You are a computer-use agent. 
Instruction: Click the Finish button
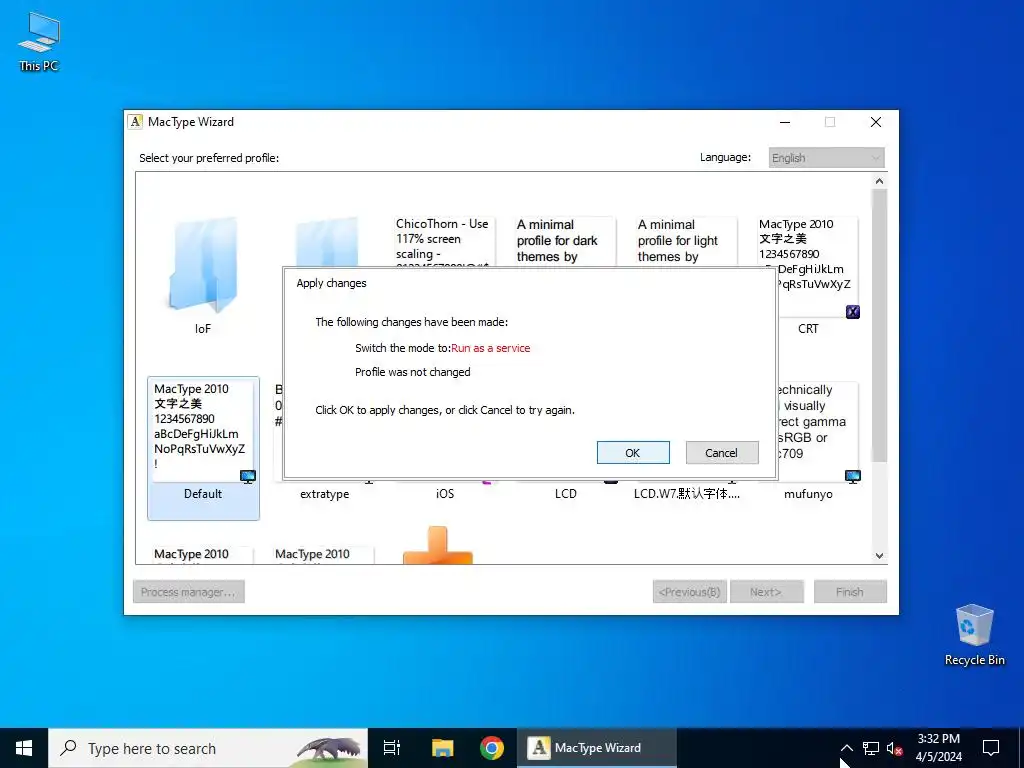[x=850, y=592]
